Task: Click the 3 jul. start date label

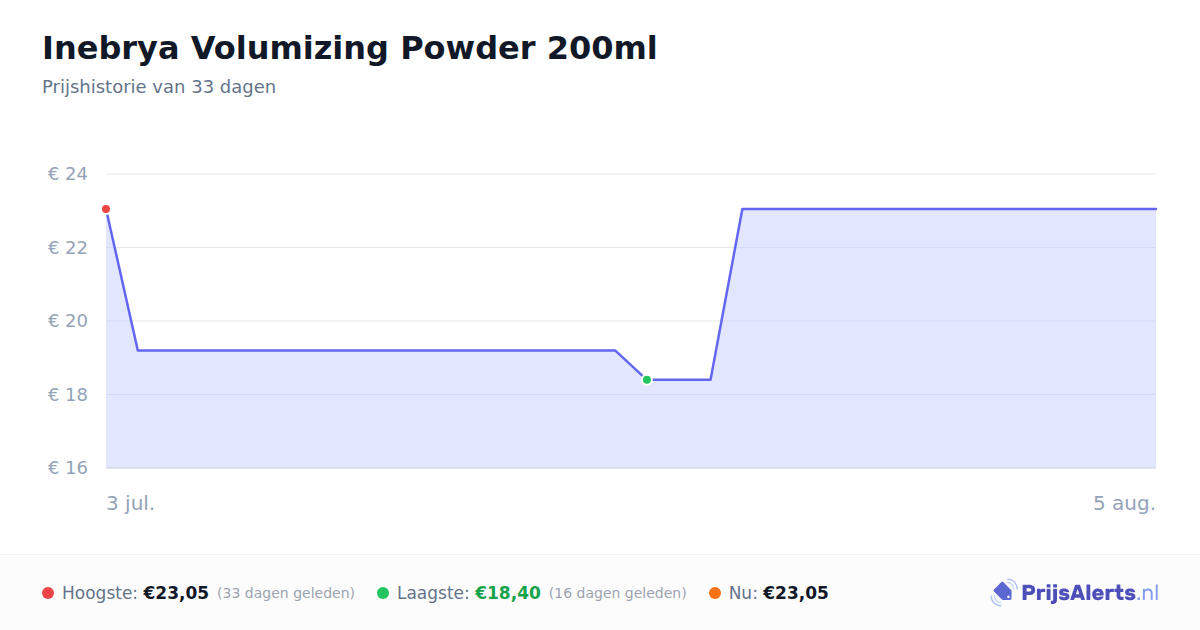Action: pyautogui.click(x=131, y=503)
